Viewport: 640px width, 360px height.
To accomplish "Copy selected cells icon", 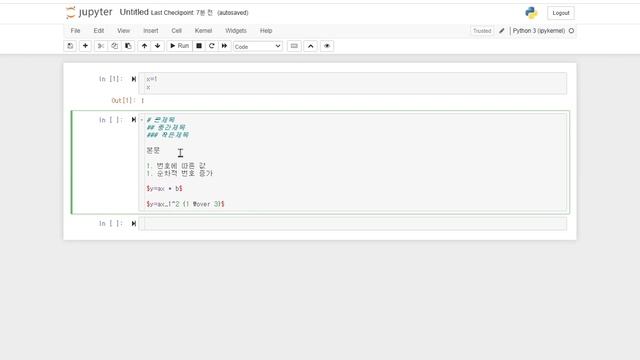I will (114, 46).
